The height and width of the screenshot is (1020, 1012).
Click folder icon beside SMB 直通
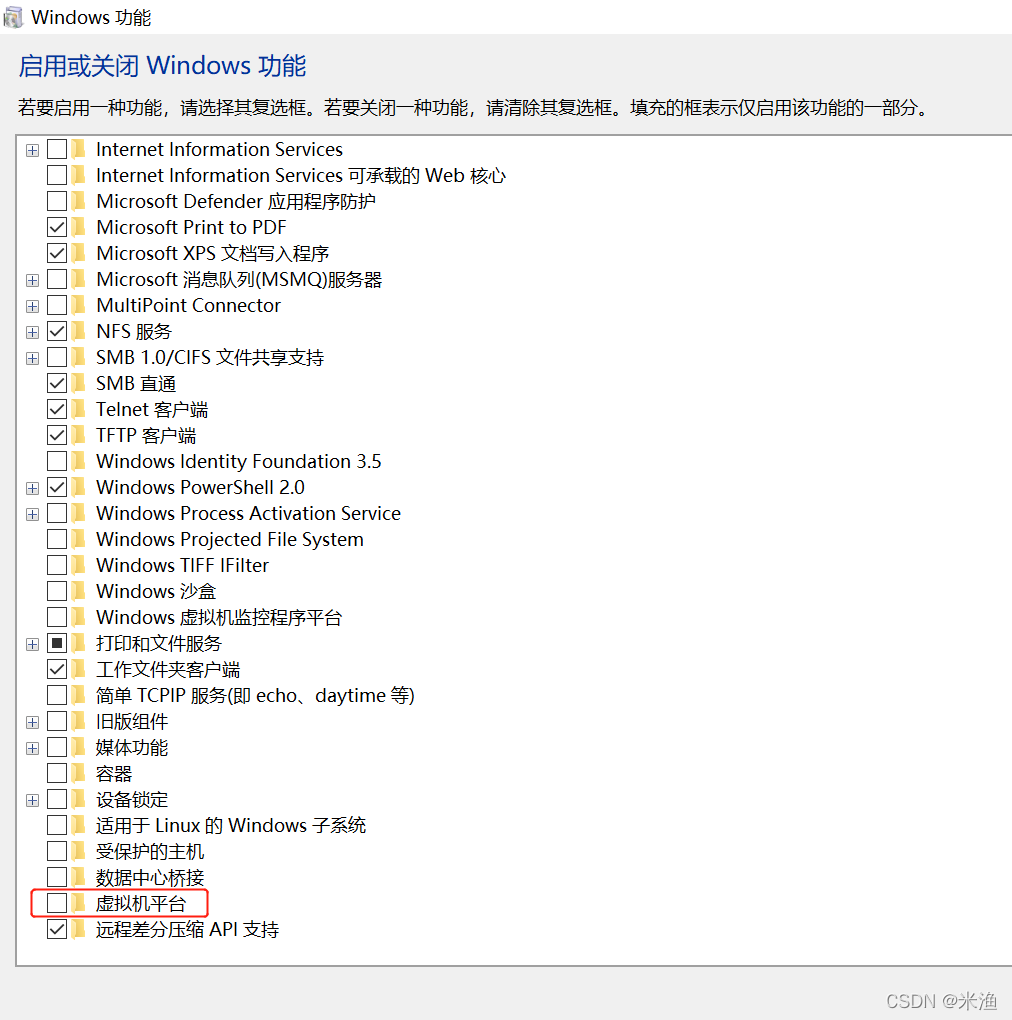point(79,383)
